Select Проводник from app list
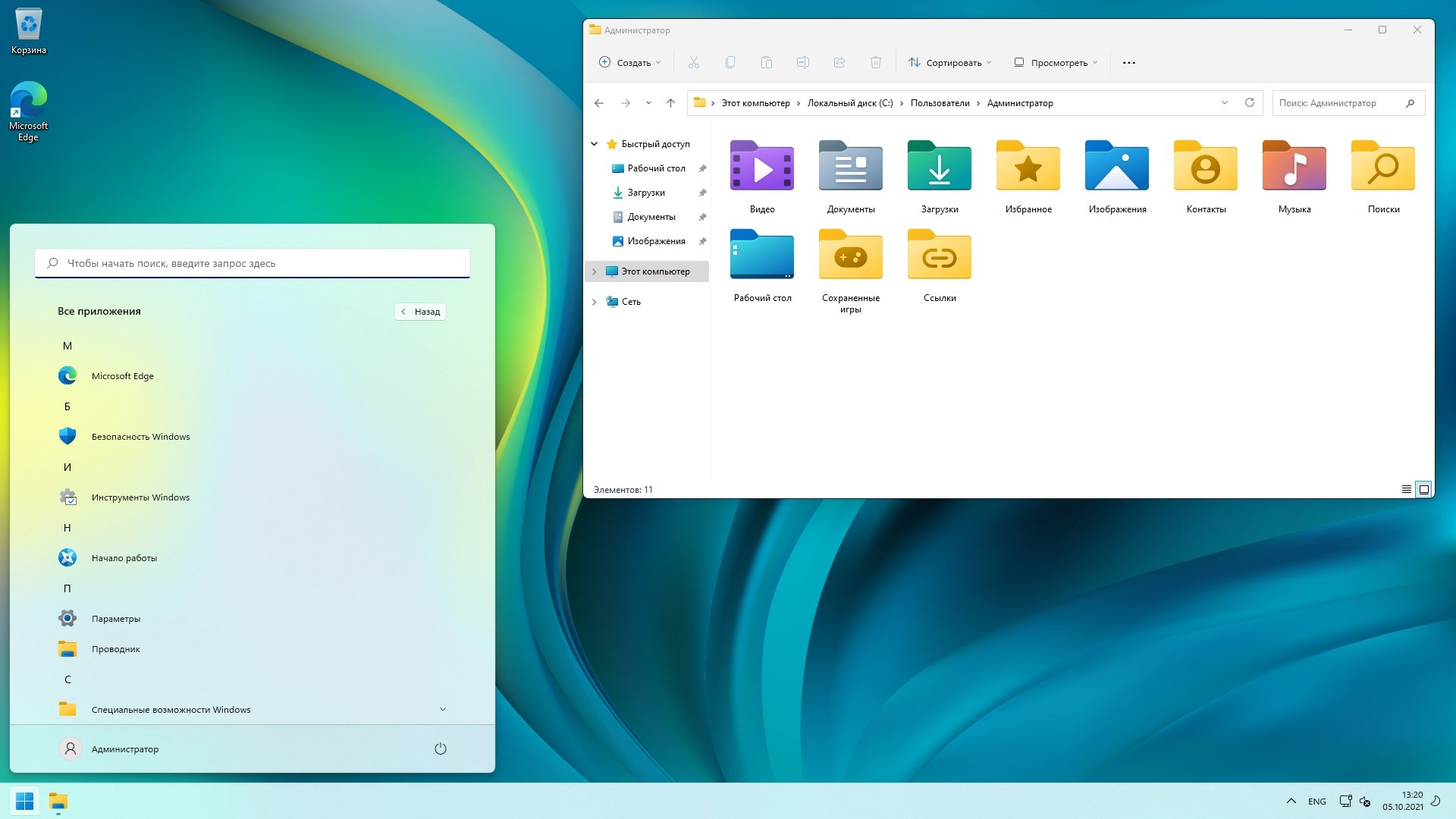This screenshot has height=819, width=1456. [113, 648]
